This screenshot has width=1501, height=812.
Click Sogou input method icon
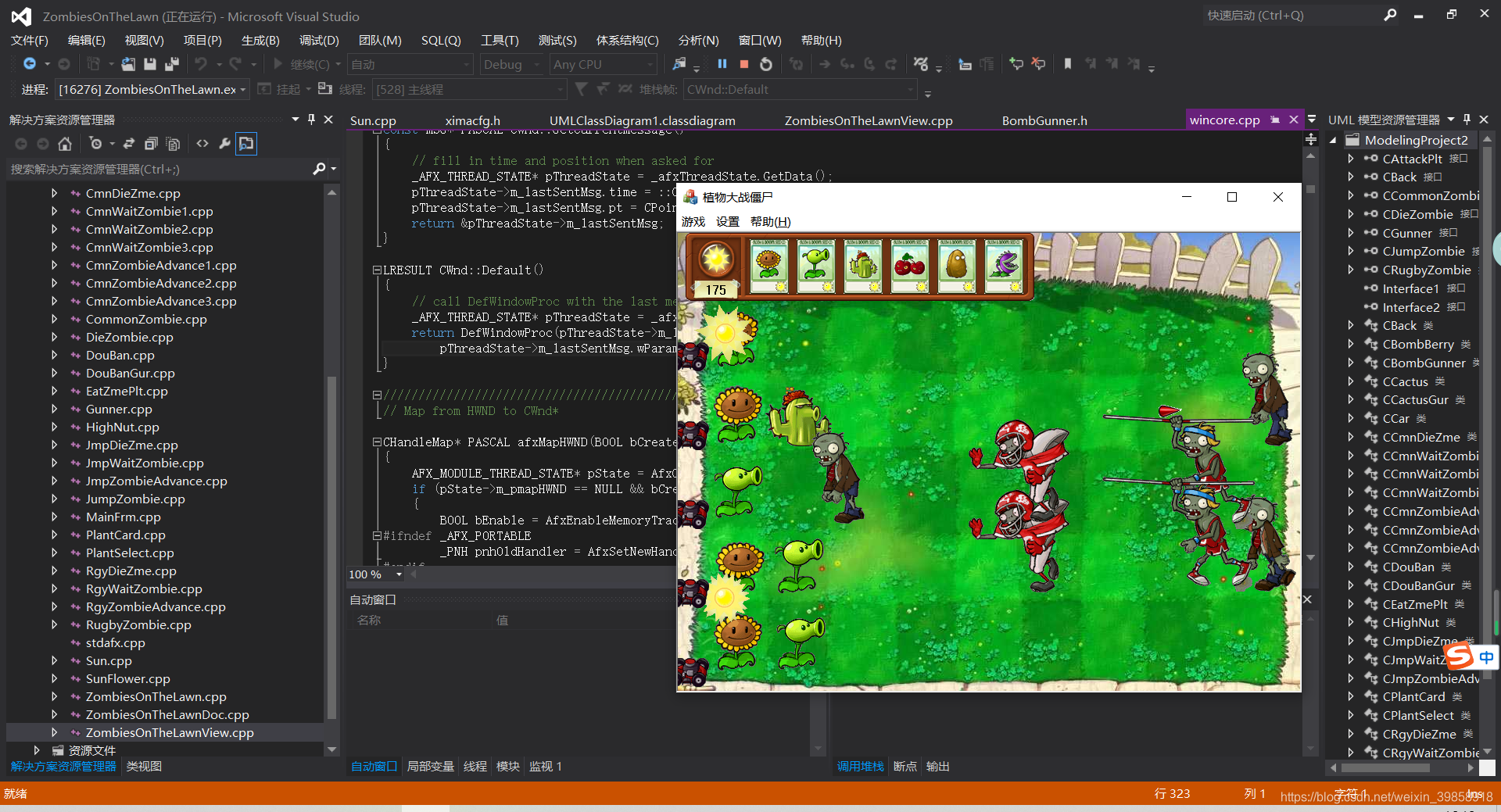pyautogui.click(x=1460, y=656)
